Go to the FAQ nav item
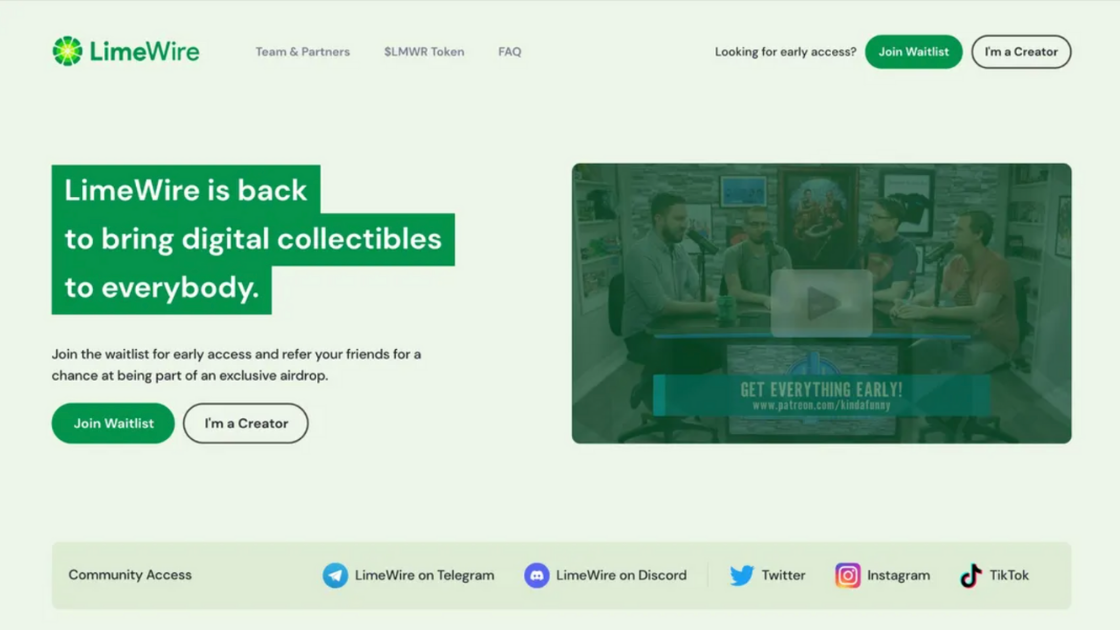Image resolution: width=1120 pixels, height=630 pixels. coord(509,51)
